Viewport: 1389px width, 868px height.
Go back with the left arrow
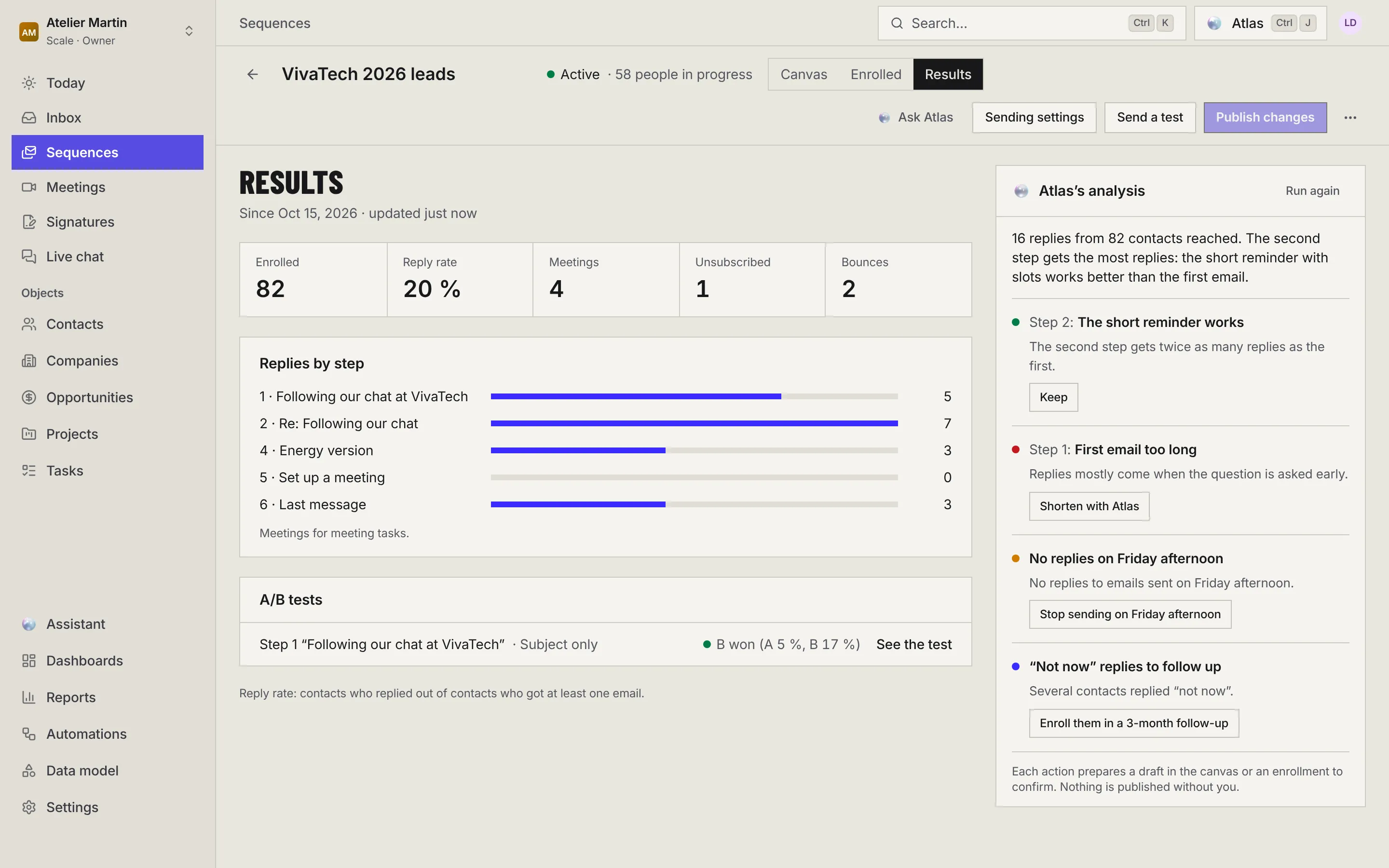253,75
